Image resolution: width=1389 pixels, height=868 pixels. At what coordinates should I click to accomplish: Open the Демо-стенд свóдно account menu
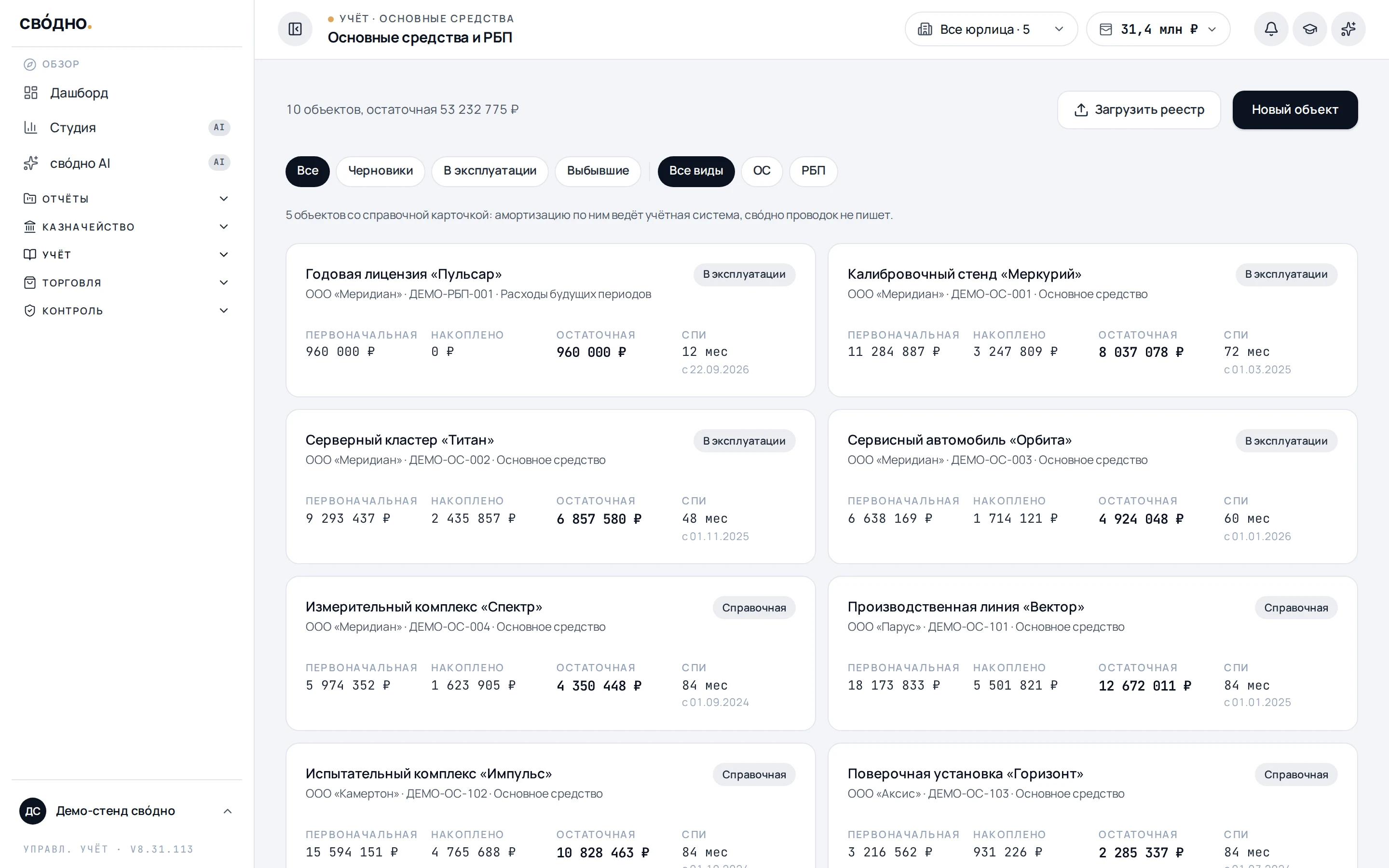point(126,811)
